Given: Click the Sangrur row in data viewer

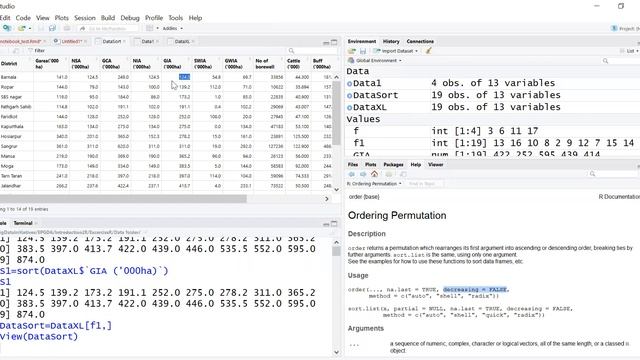Looking at the screenshot, I should tap(165, 146).
